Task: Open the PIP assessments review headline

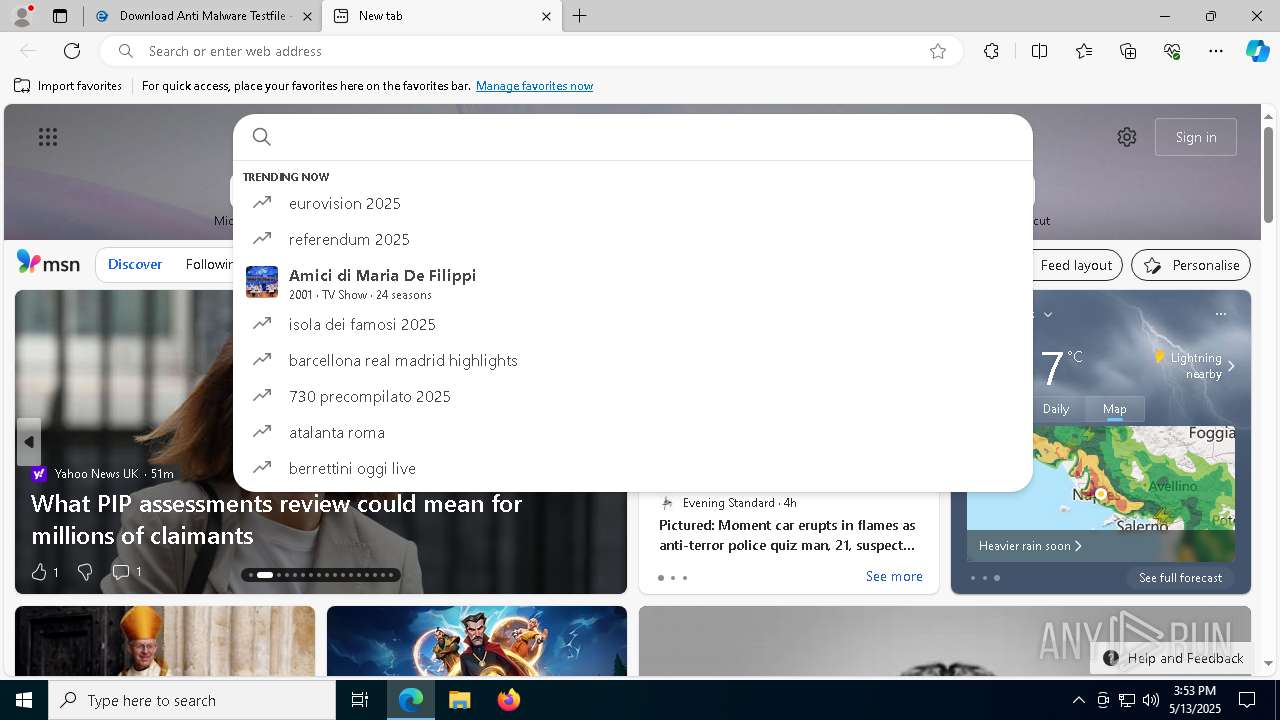Action: pyautogui.click(x=276, y=519)
